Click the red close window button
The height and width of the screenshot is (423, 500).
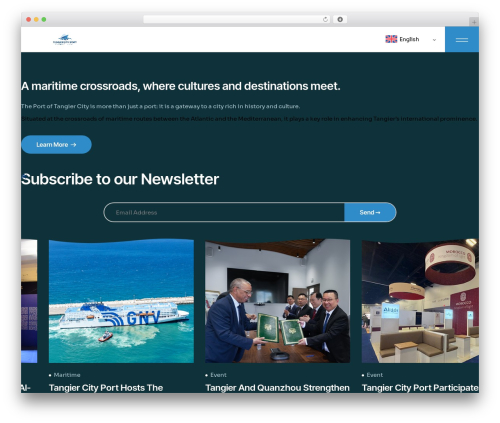click(29, 19)
